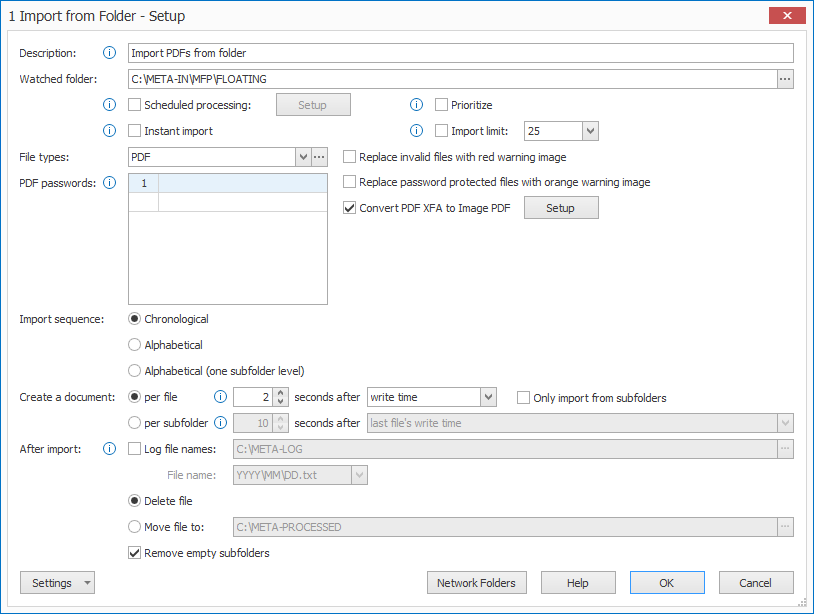The width and height of the screenshot is (814, 614).
Task: Click info icon beside PDF passwords
Action: click(110, 182)
